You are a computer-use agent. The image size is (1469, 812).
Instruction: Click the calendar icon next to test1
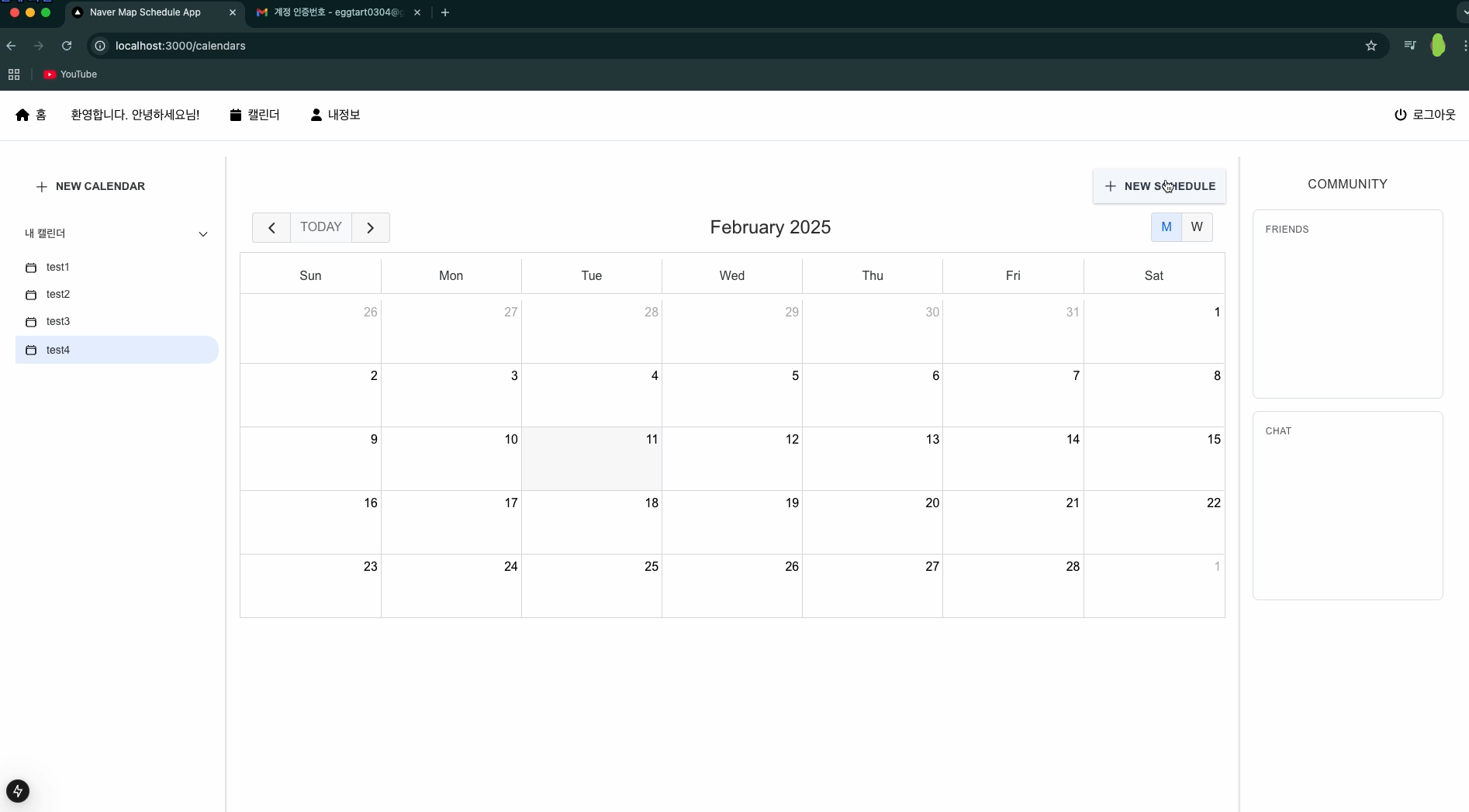(x=31, y=268)
